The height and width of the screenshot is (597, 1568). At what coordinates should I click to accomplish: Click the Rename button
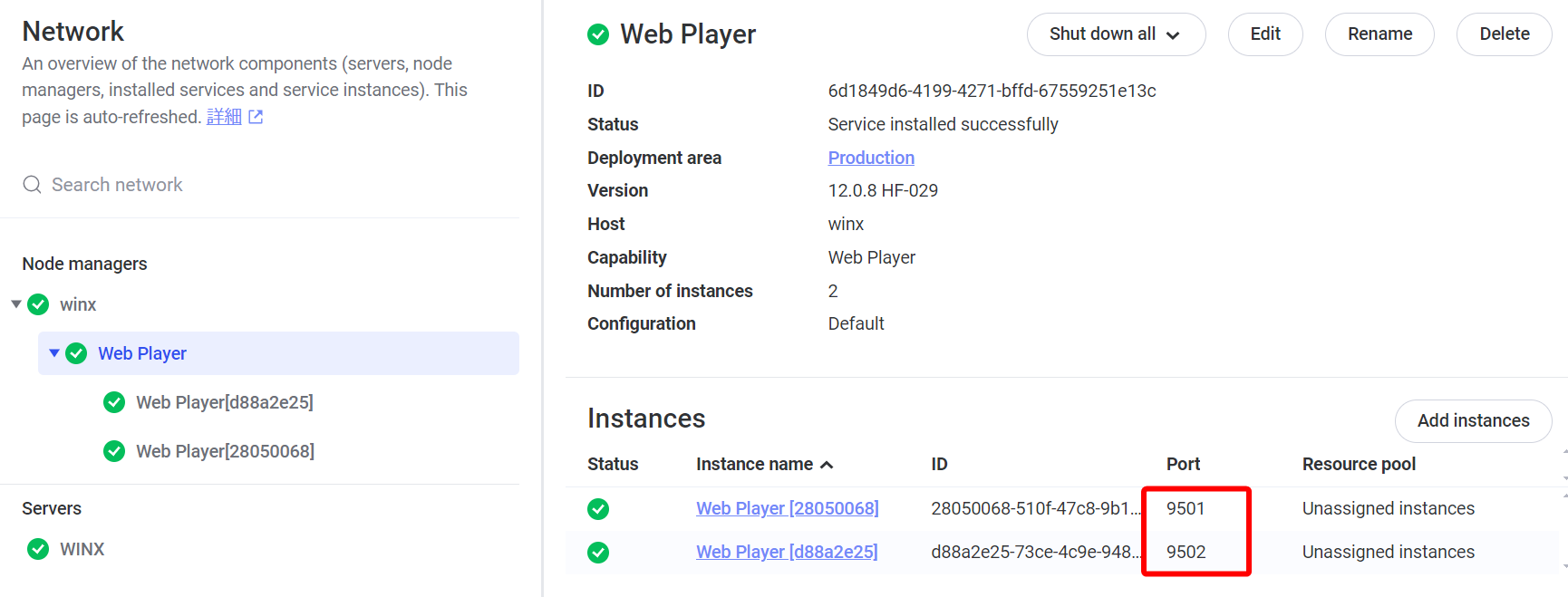[x=1379, y=34]
